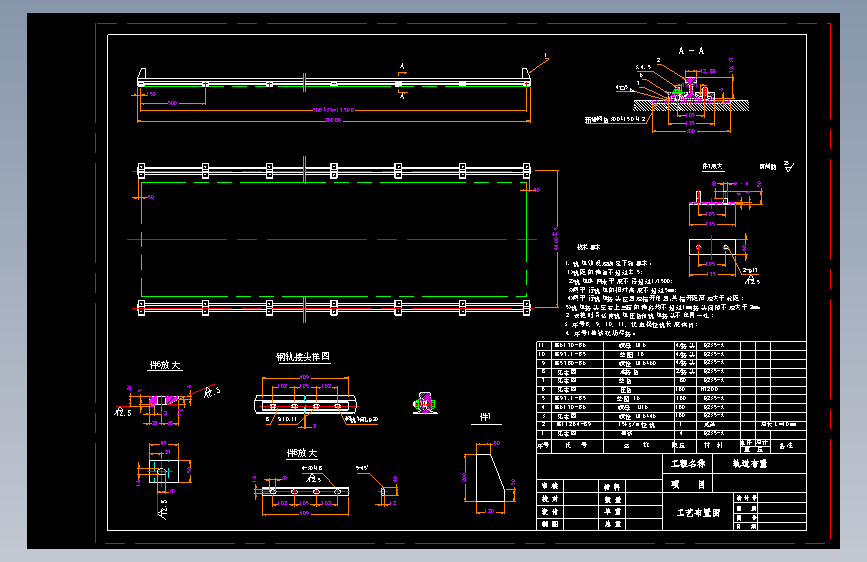Click the "A - A" section view title
Image resolution: width=867 pixels, height=562 pixels.
tap(691, 51)
